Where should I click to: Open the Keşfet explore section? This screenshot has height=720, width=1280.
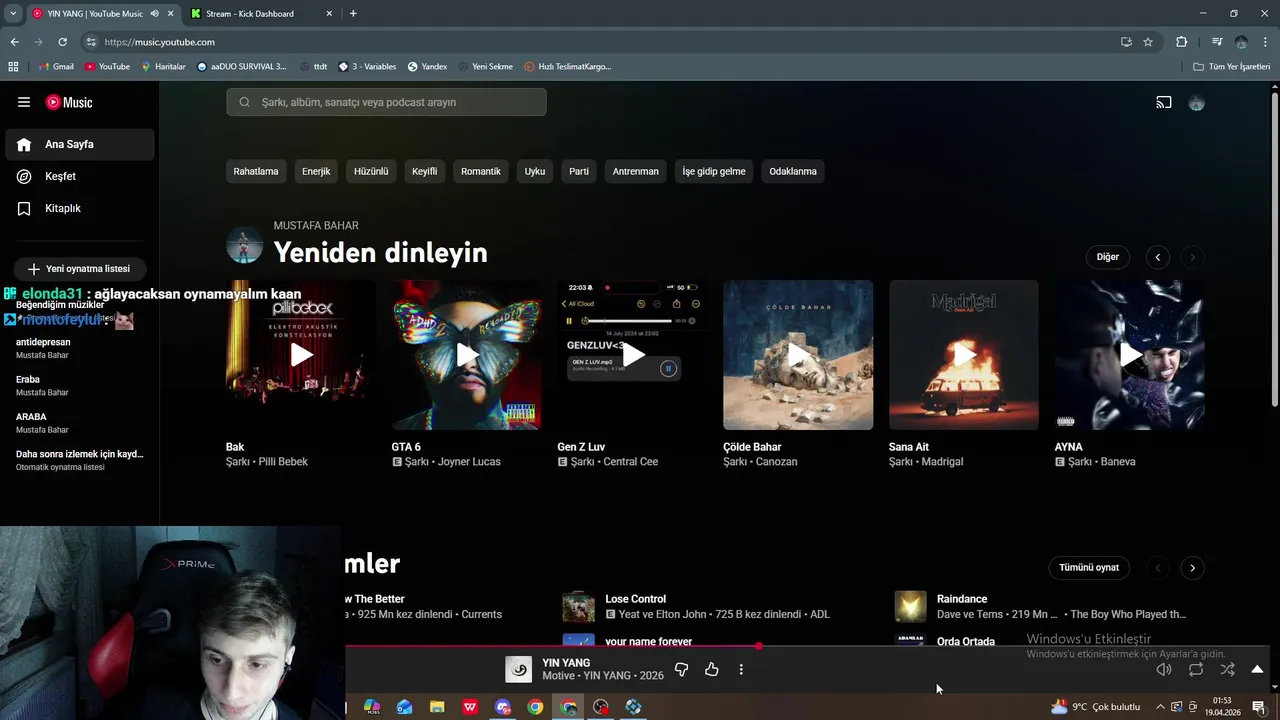pyautogui.click(x=79, y=176)
